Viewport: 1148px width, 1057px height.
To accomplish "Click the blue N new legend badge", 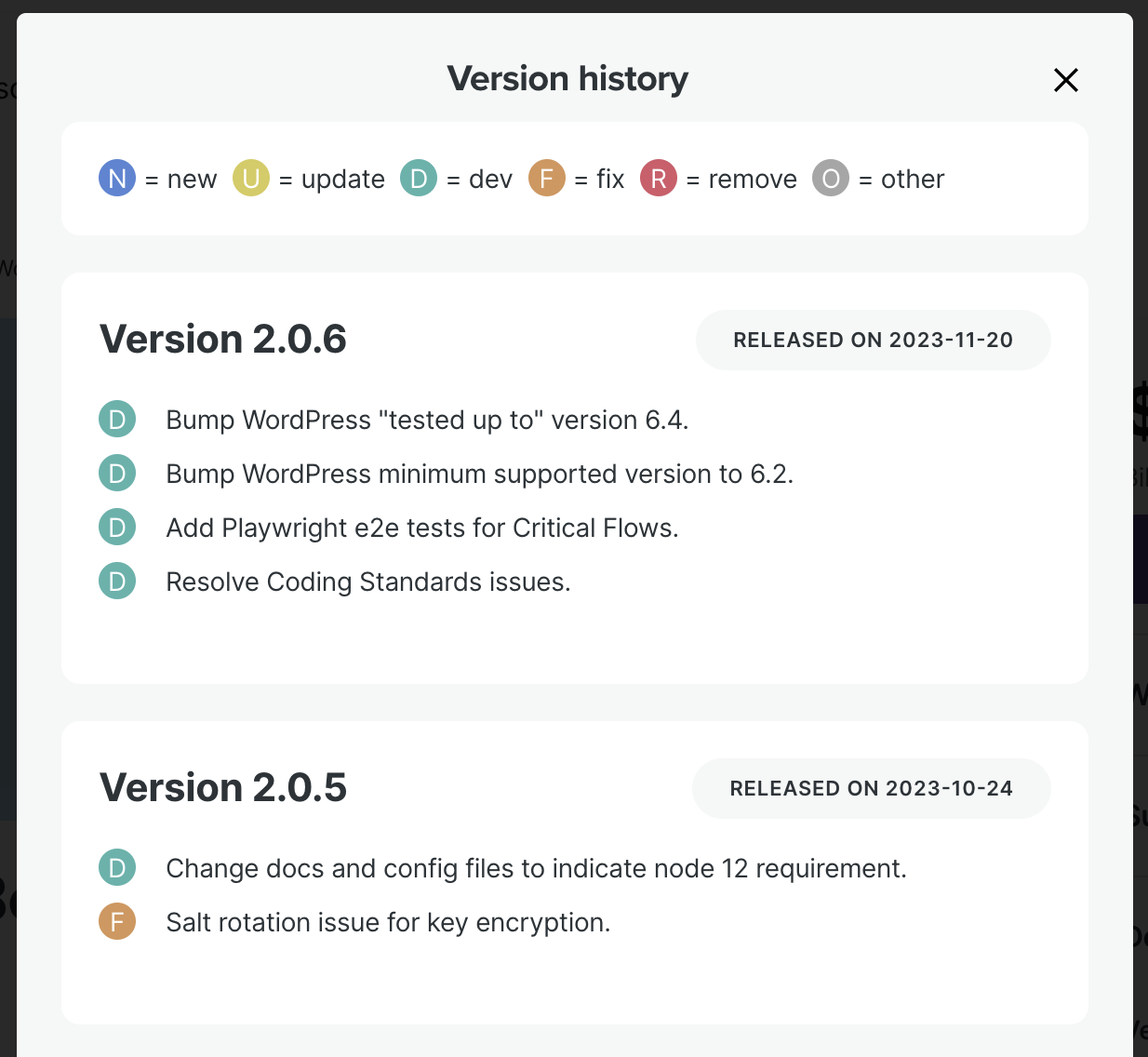I will click(x=117, y=178).
